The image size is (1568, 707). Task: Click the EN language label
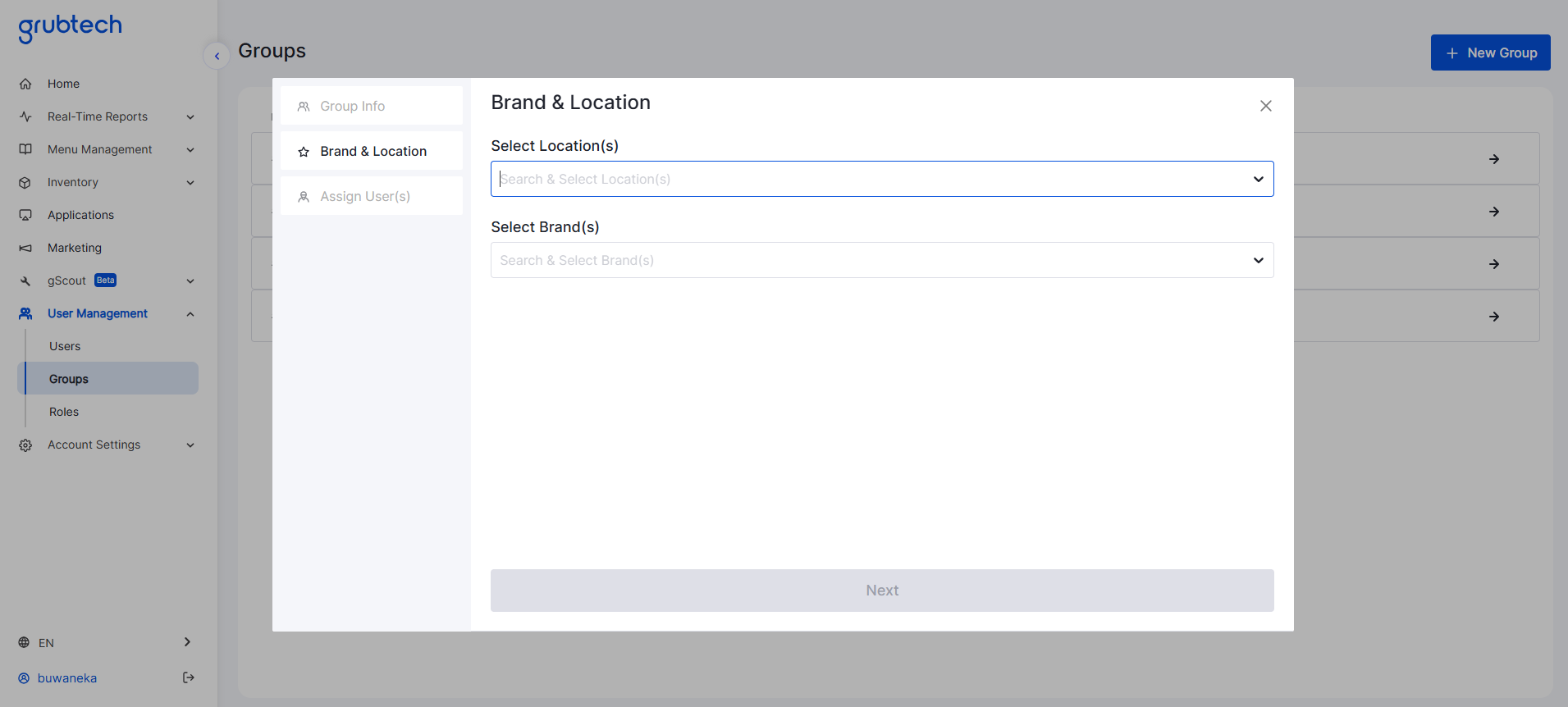pyautogui.click(x=46, y=643)
